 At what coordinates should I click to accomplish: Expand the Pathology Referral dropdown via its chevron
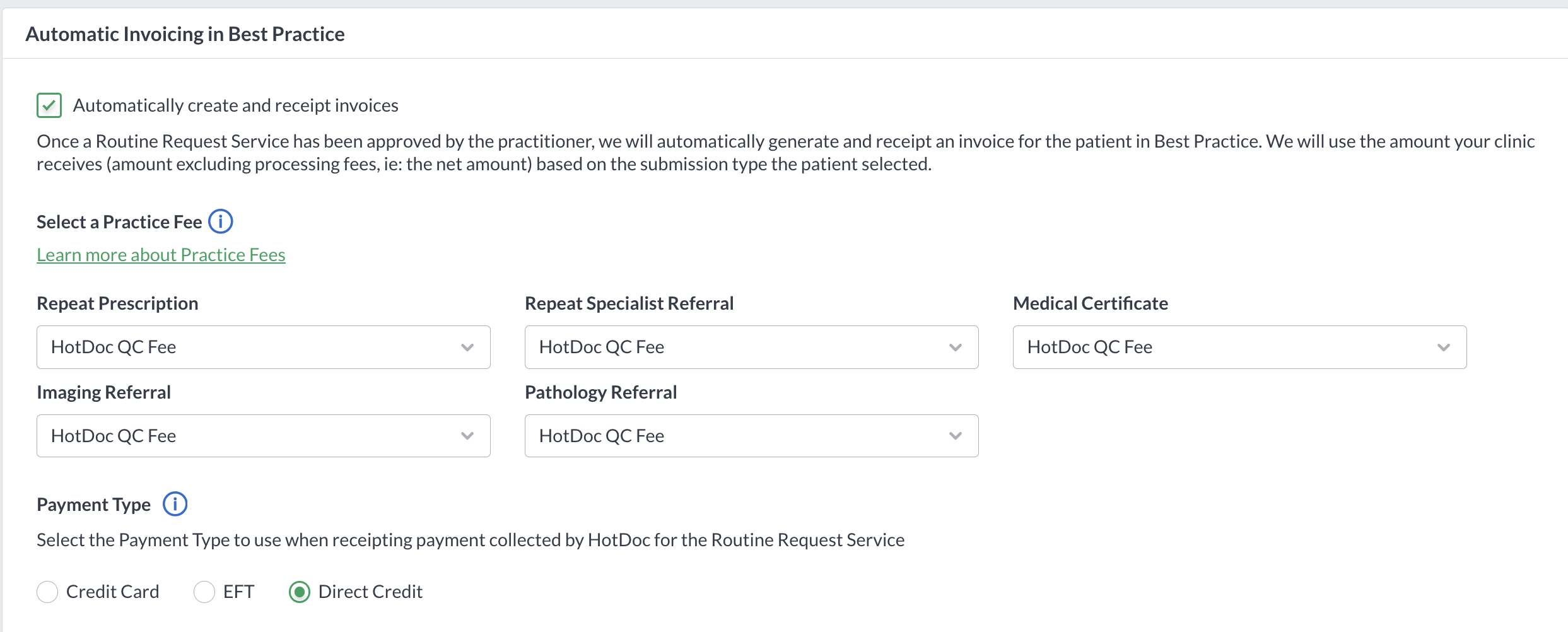(956, 435)
